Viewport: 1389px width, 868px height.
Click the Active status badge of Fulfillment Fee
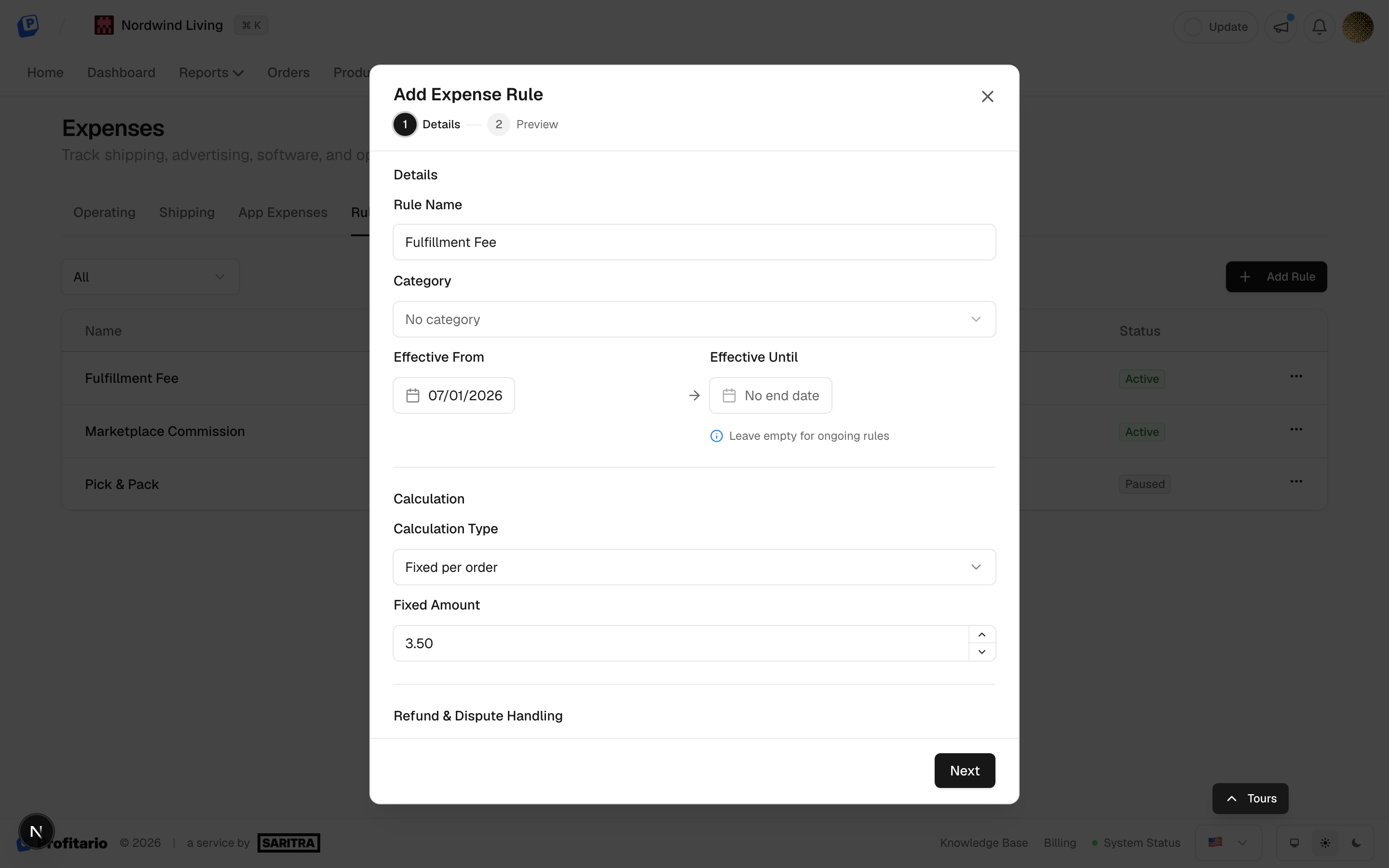(1142, 379)
